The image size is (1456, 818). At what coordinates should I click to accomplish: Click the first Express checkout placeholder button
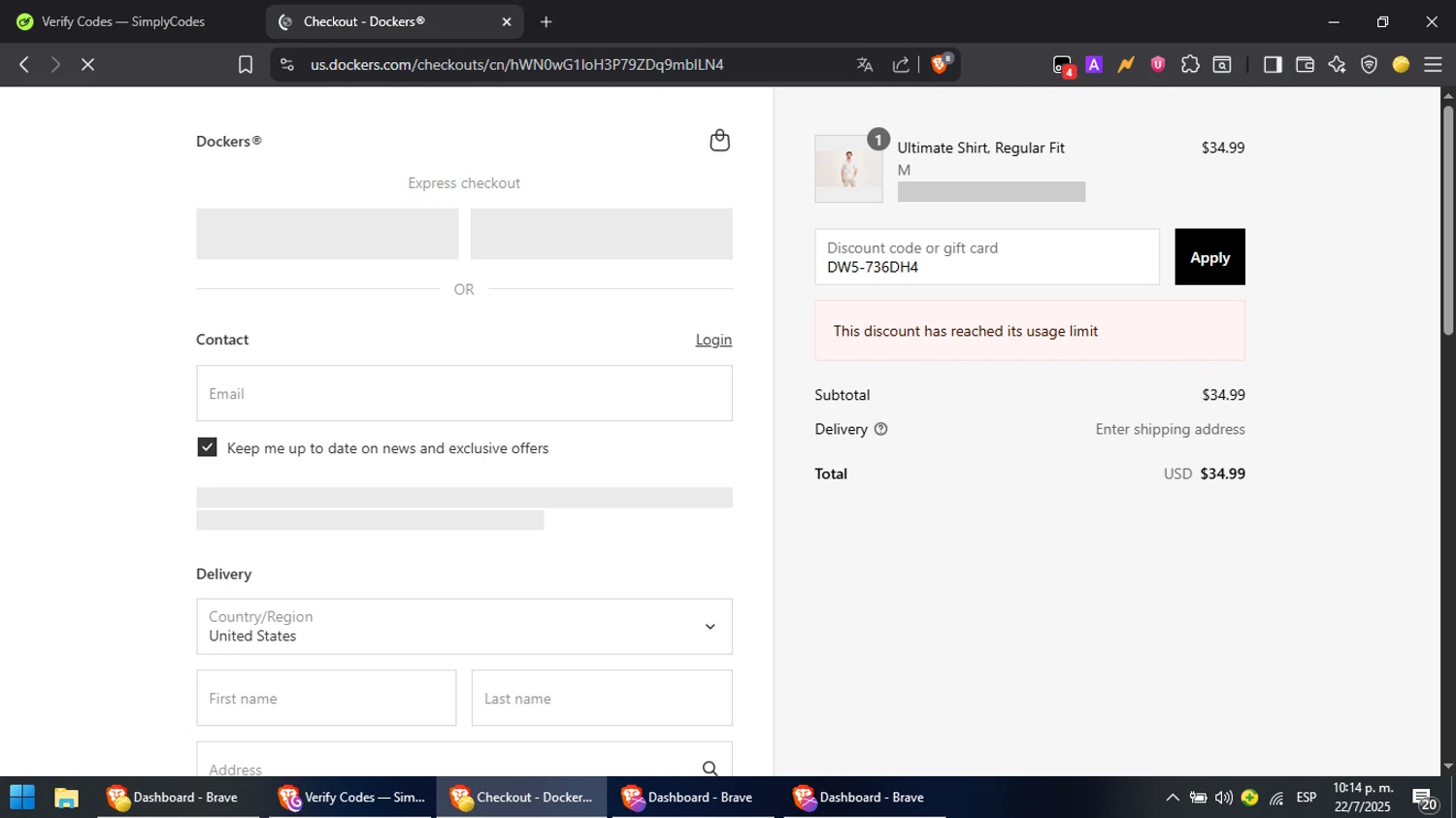(327, 234)
